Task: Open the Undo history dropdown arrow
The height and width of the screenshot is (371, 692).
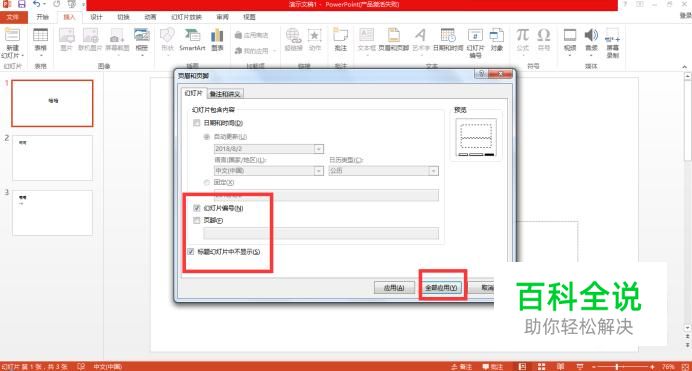Action: click(x=45, y=4)
